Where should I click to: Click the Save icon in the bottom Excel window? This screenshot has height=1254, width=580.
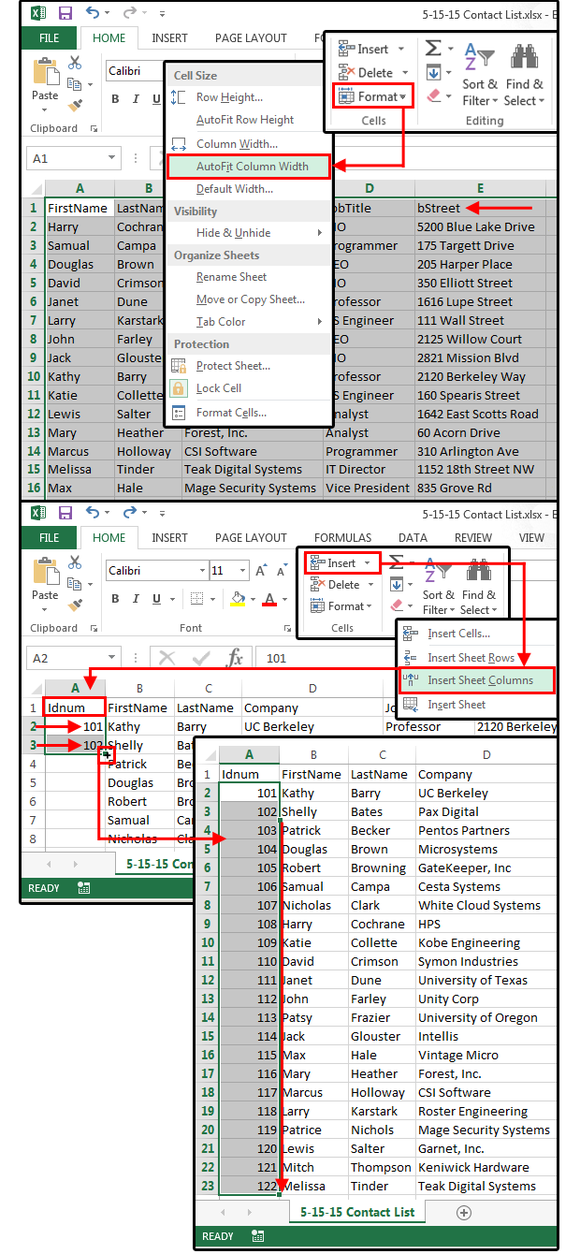(x=66, y=512)
